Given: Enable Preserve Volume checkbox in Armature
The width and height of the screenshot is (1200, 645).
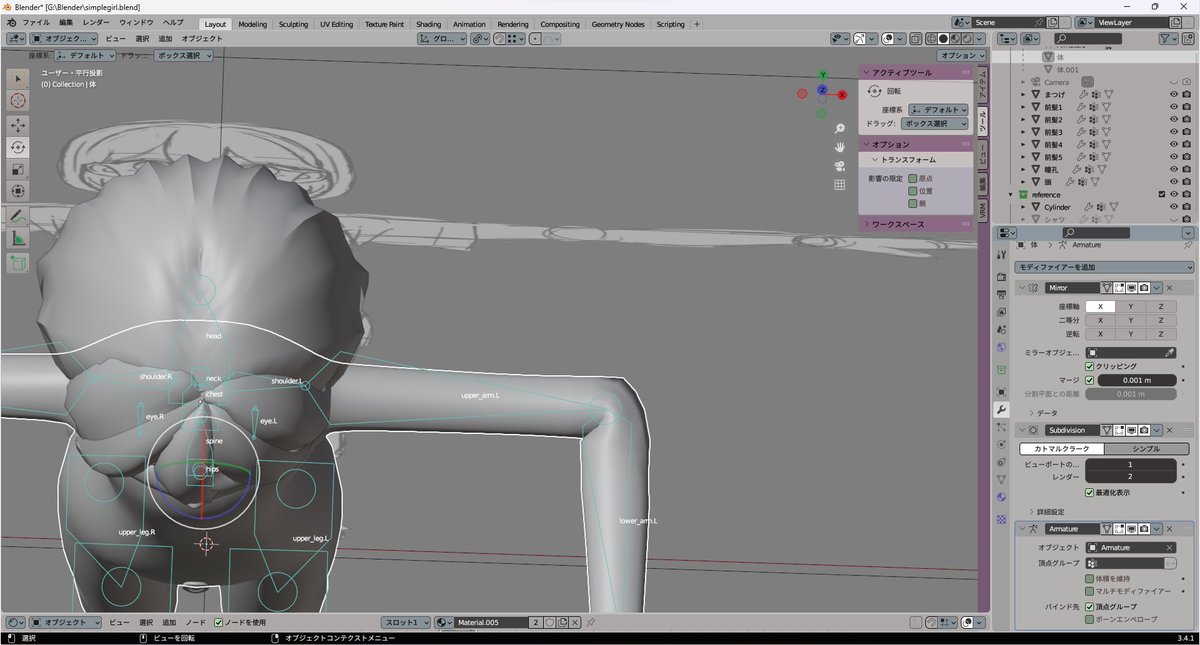Looking at the screenshot, I should coord(1090,578).
